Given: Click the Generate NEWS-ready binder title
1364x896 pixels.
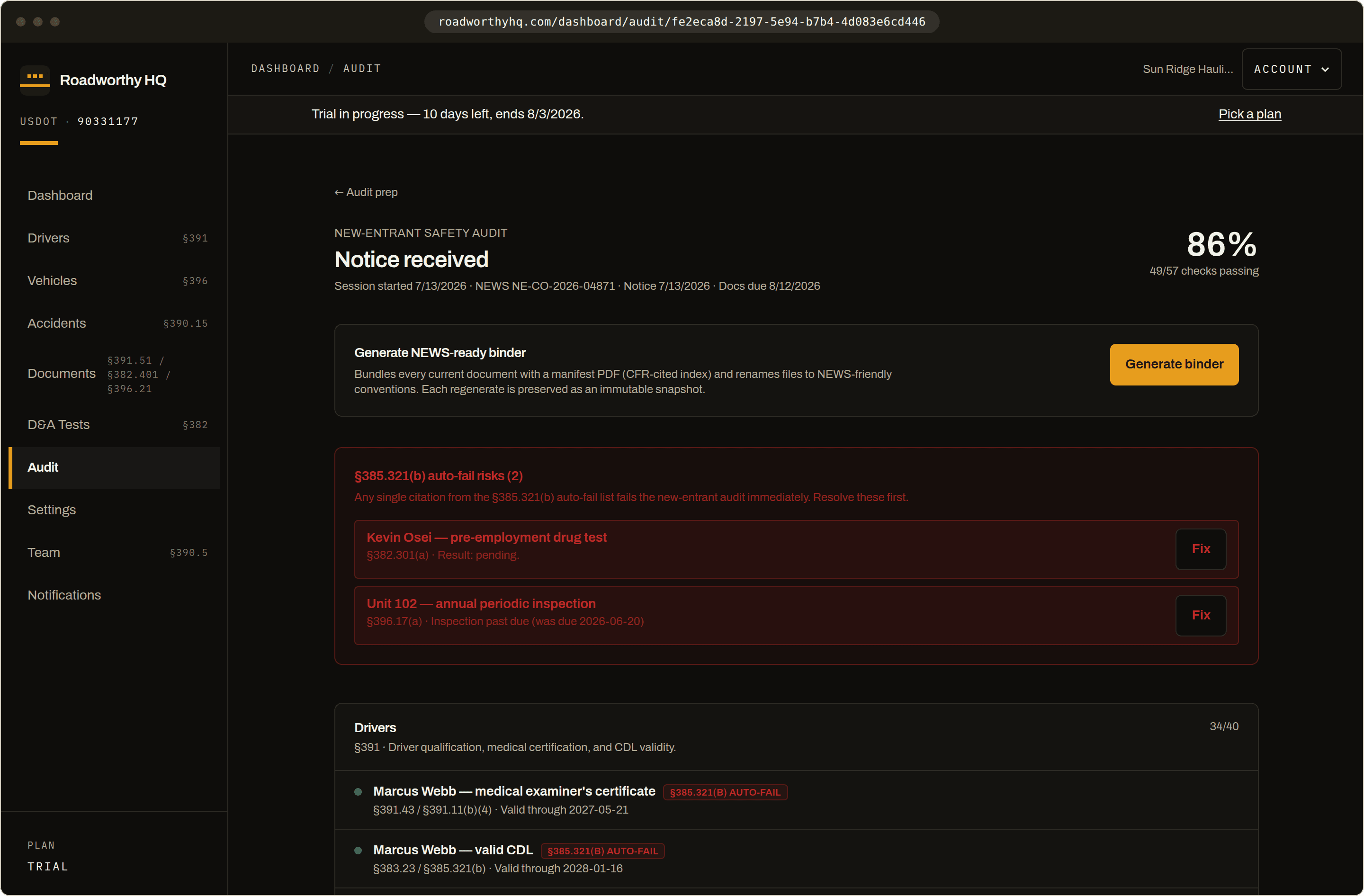Looking at the screenshot, I should (x=440, y=353).
